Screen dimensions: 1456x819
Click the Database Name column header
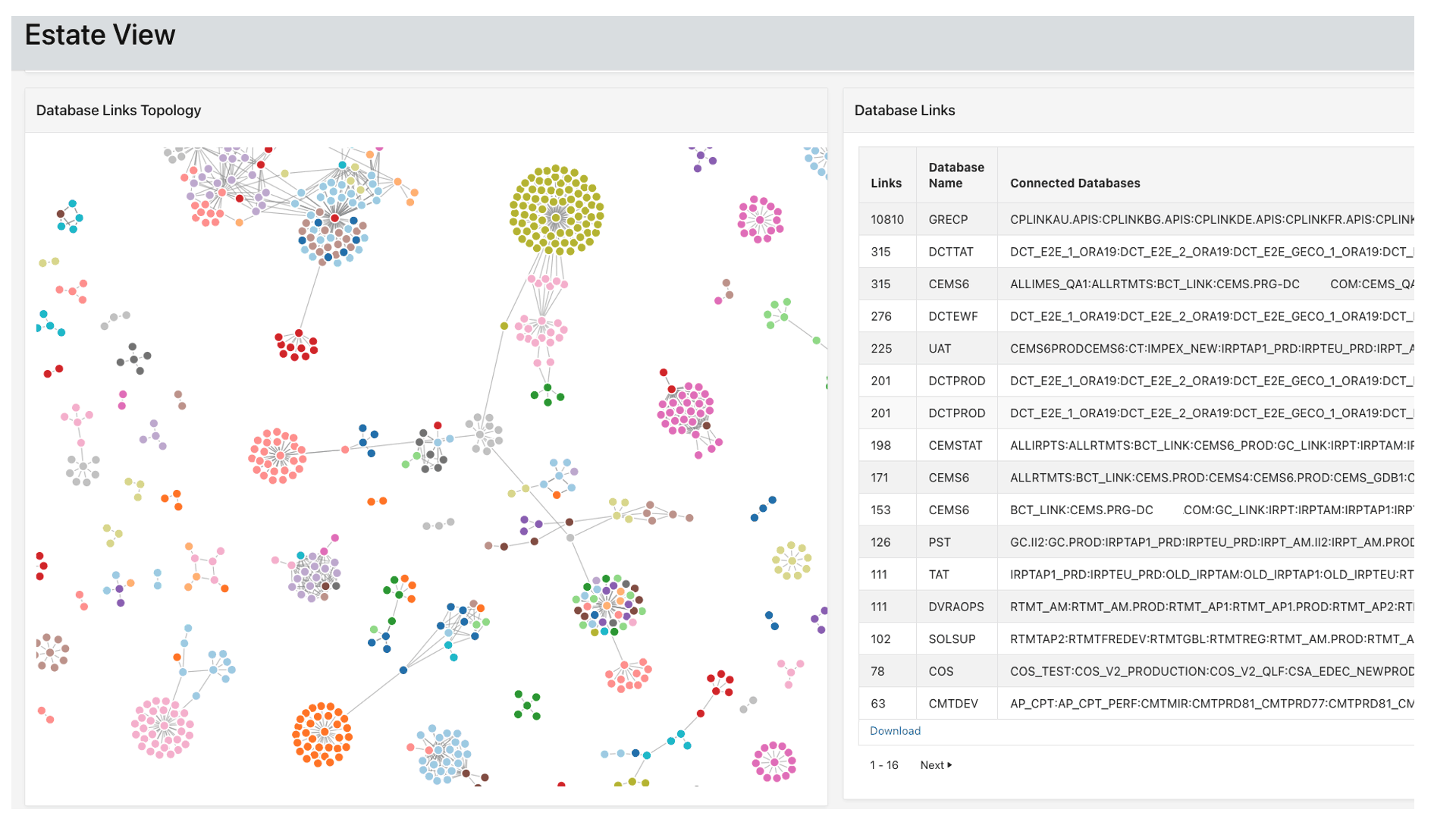click(x=955, y=175)
